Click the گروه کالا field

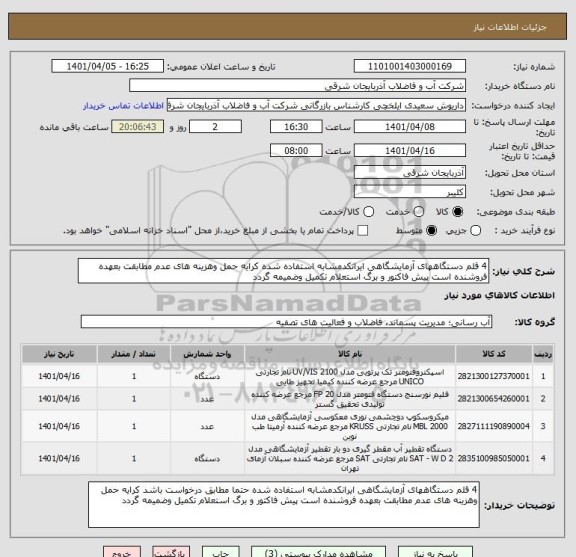(286, 322)
